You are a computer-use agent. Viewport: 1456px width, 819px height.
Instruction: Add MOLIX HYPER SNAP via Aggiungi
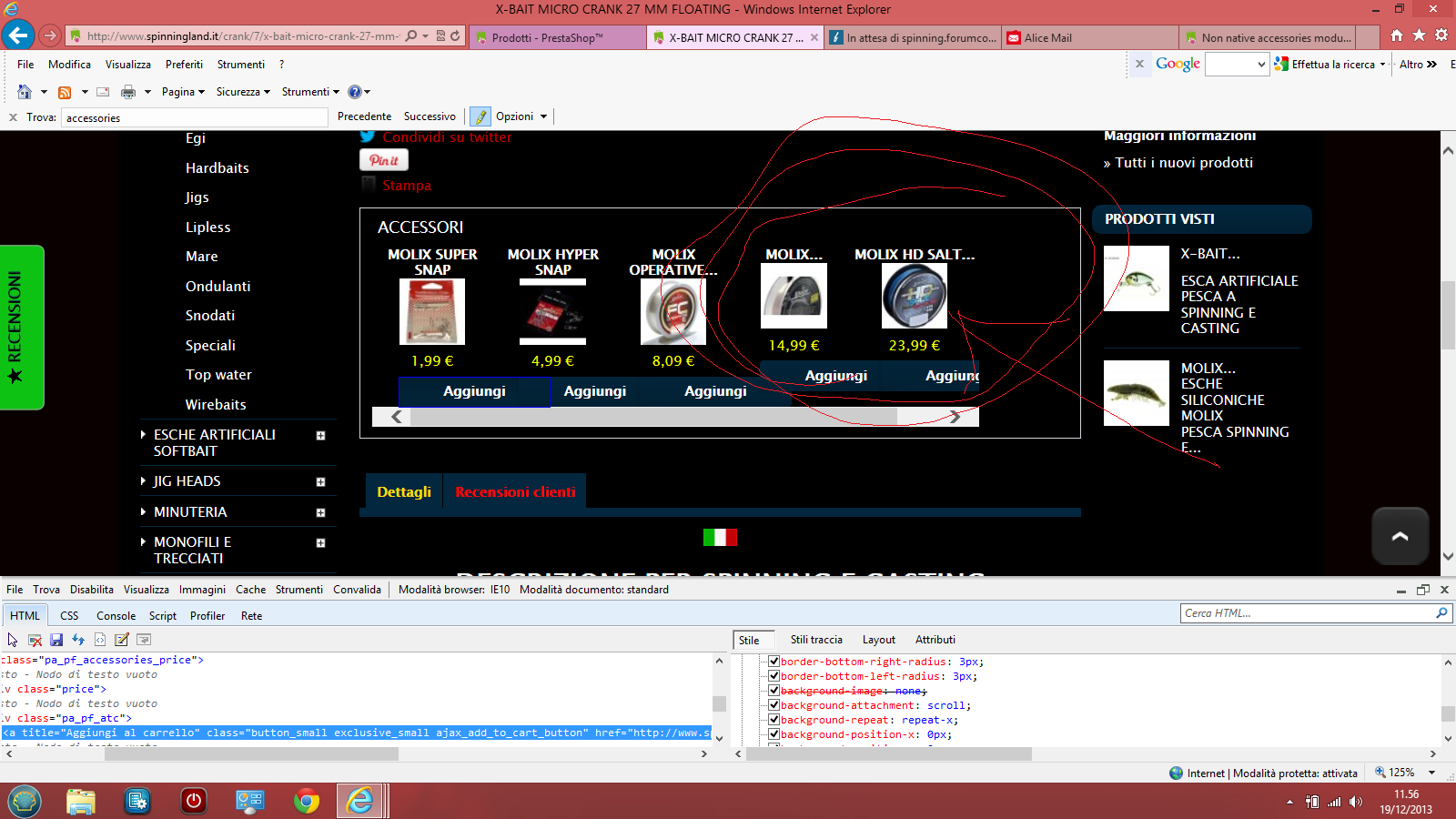pos(595,391)
